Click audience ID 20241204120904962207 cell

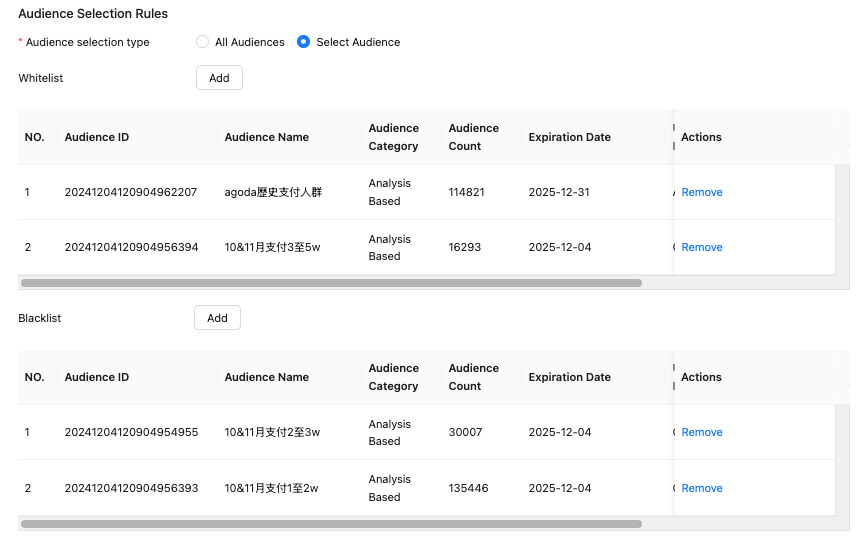pos(131,192)
